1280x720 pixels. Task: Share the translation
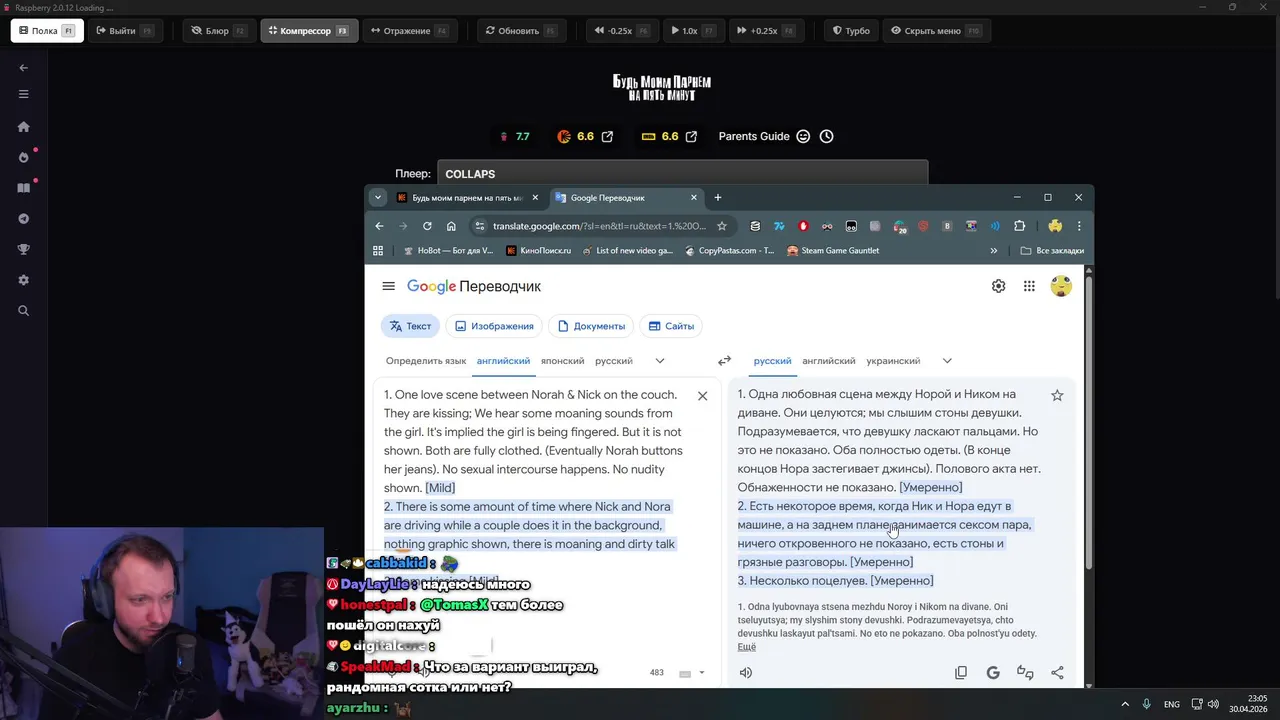pos(1057,673)
